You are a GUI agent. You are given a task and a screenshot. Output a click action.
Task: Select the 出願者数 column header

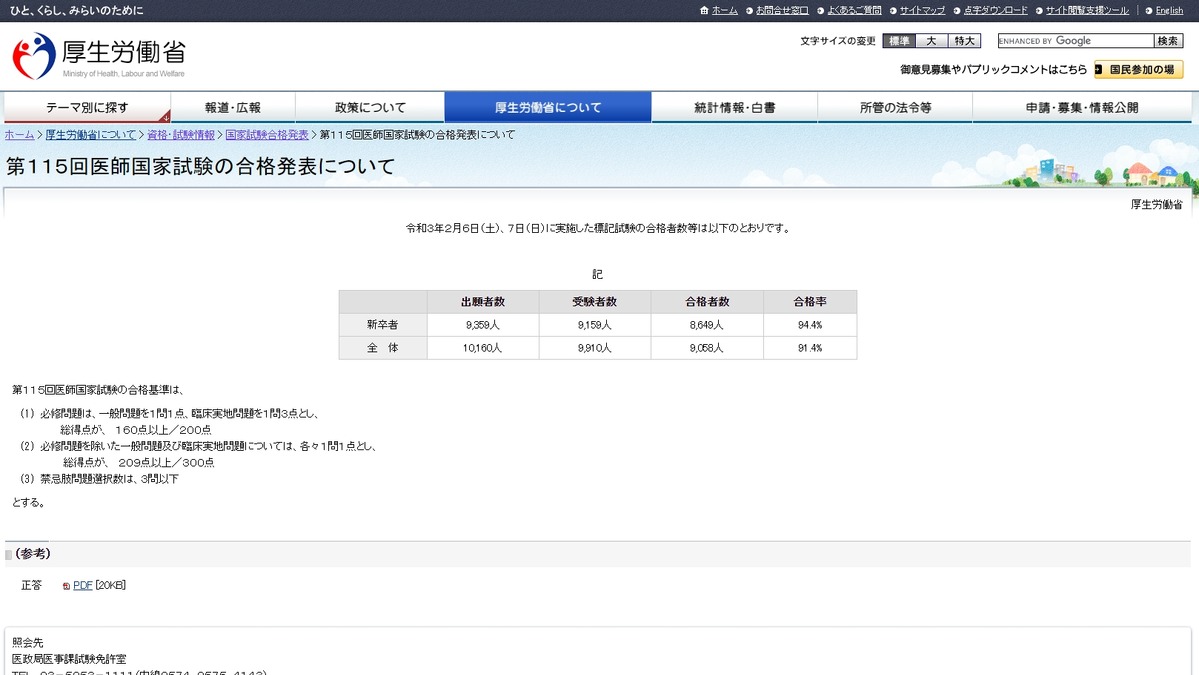[x=483, y=302]
